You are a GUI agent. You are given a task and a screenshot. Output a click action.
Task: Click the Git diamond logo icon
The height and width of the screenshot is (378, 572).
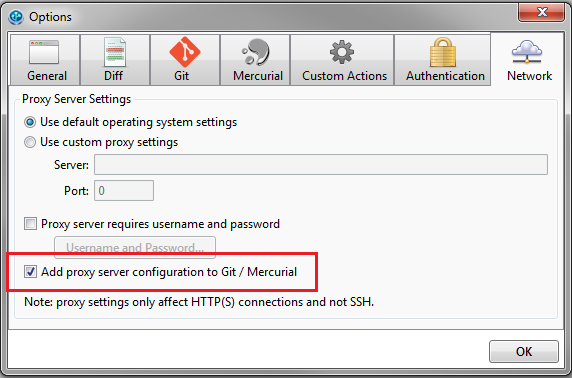point(185,52)
